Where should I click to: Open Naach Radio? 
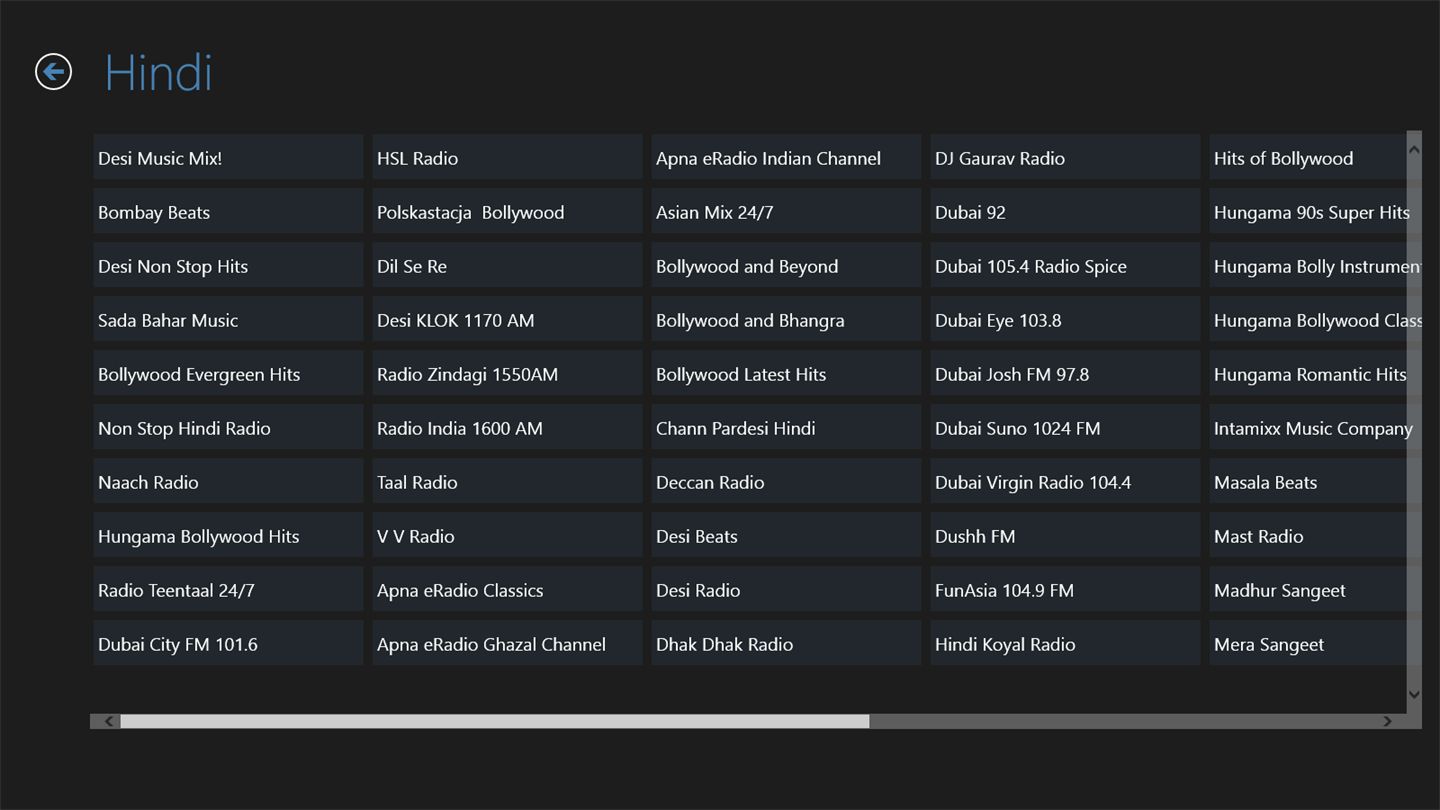[x=229, y=482]
